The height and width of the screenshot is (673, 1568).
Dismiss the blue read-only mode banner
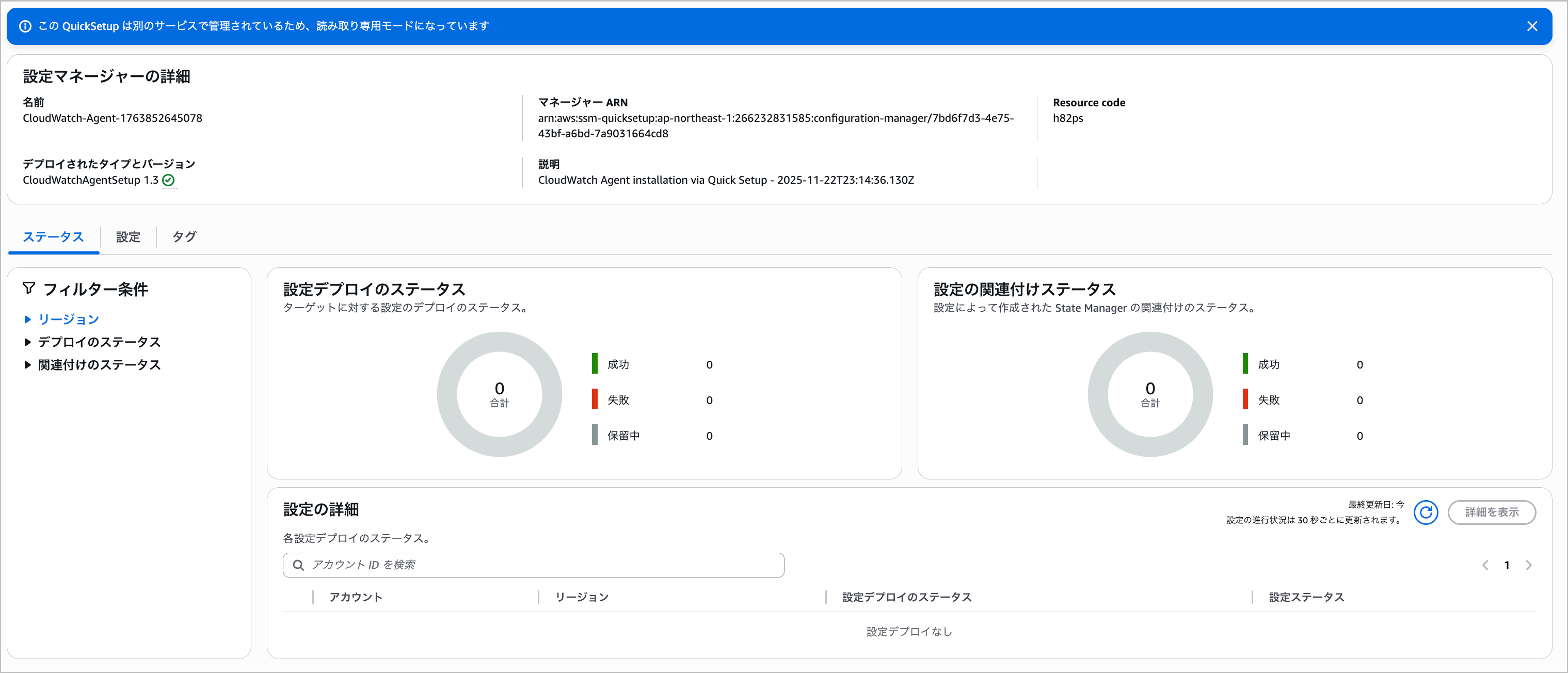1531,26
